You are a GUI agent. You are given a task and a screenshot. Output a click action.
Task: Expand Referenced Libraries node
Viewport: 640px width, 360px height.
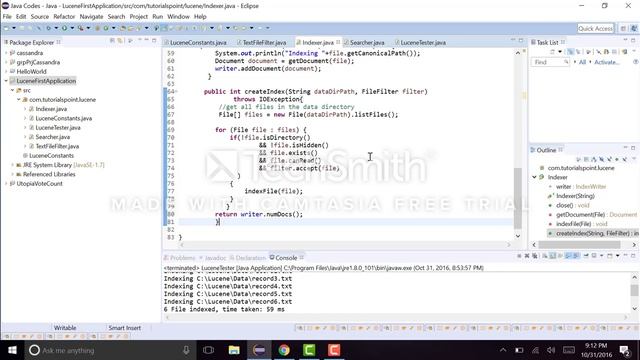click(12, 174)
